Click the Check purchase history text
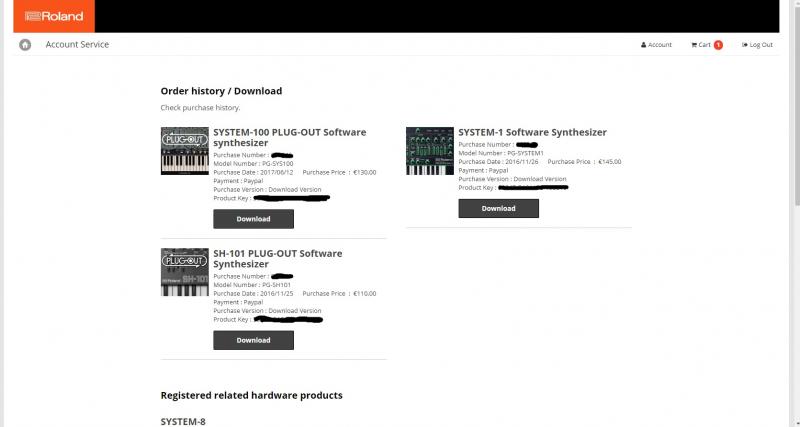800x427 pixels. coord(200,108)
